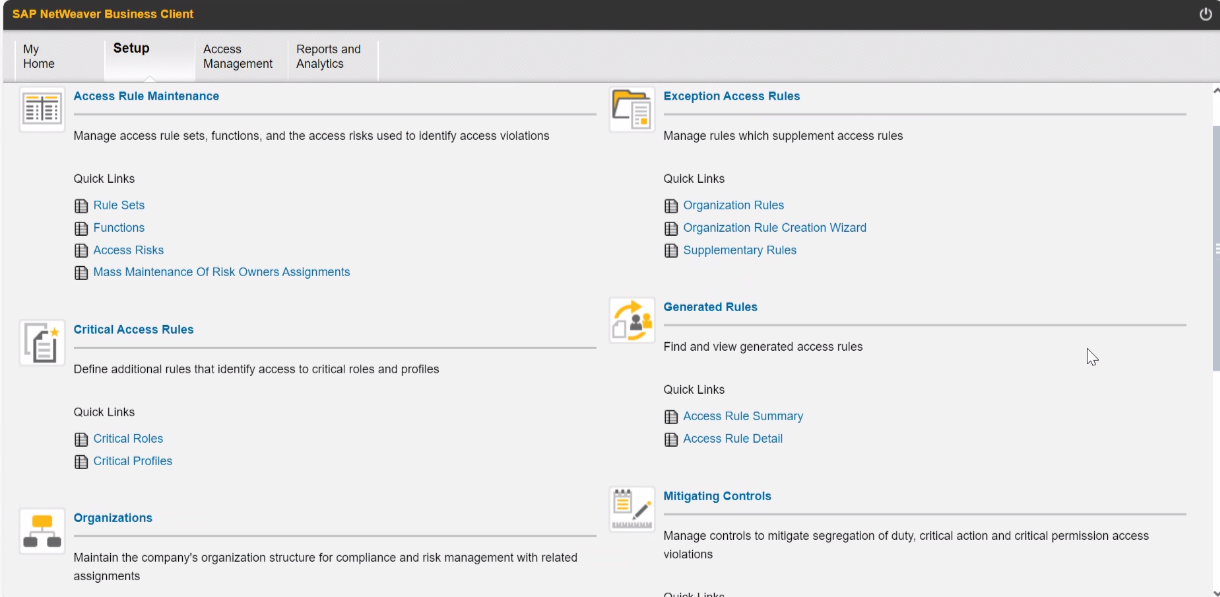Click the vertical scrollbar on the right
Screen dimensions: 1220x597
(1215, 248)
